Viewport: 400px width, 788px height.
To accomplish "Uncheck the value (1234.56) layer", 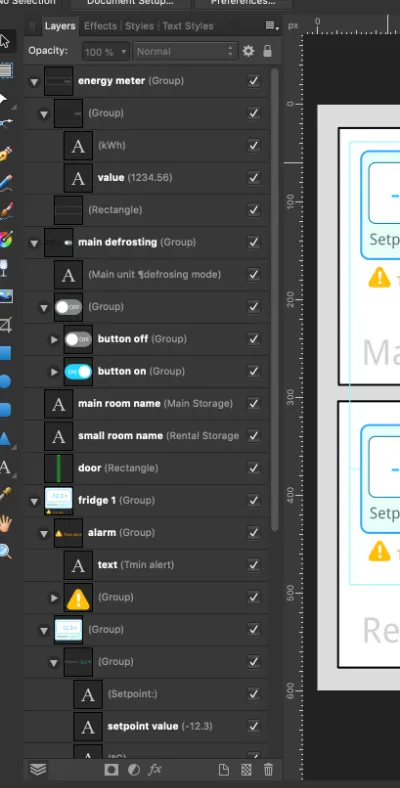I will (254, 177).
